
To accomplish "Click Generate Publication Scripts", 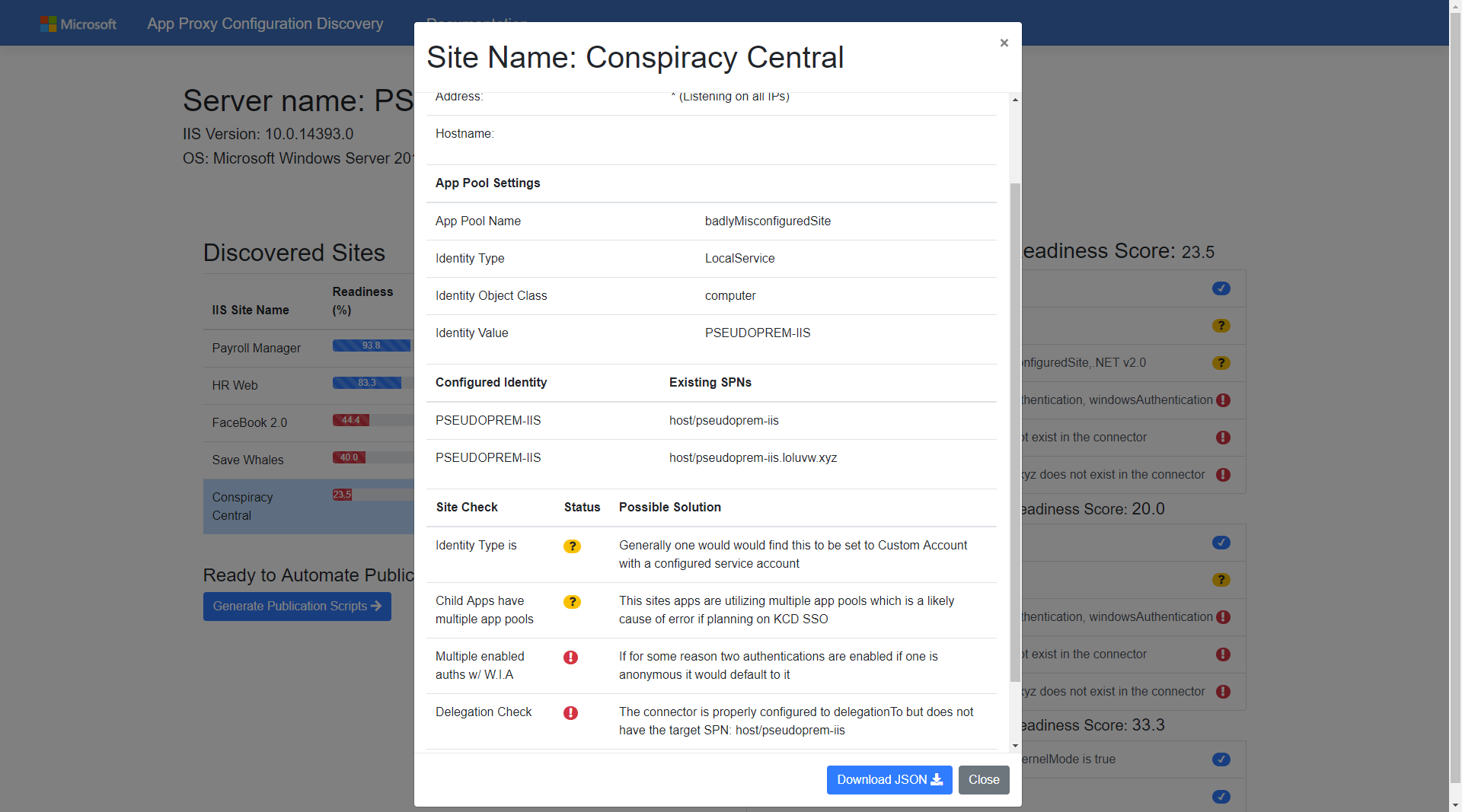I will [x=297, y=607].
